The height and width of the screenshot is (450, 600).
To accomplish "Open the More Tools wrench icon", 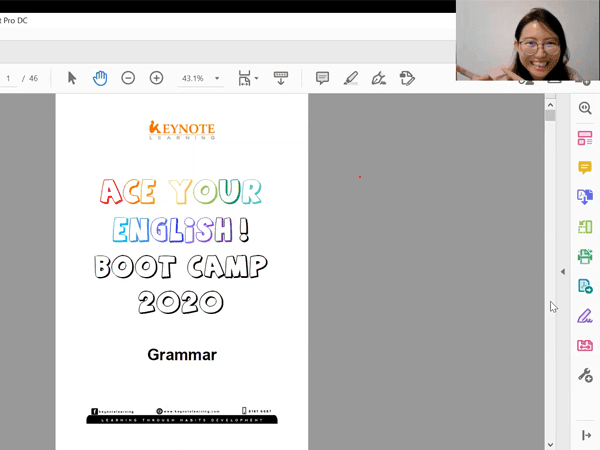I will point(585,375).
